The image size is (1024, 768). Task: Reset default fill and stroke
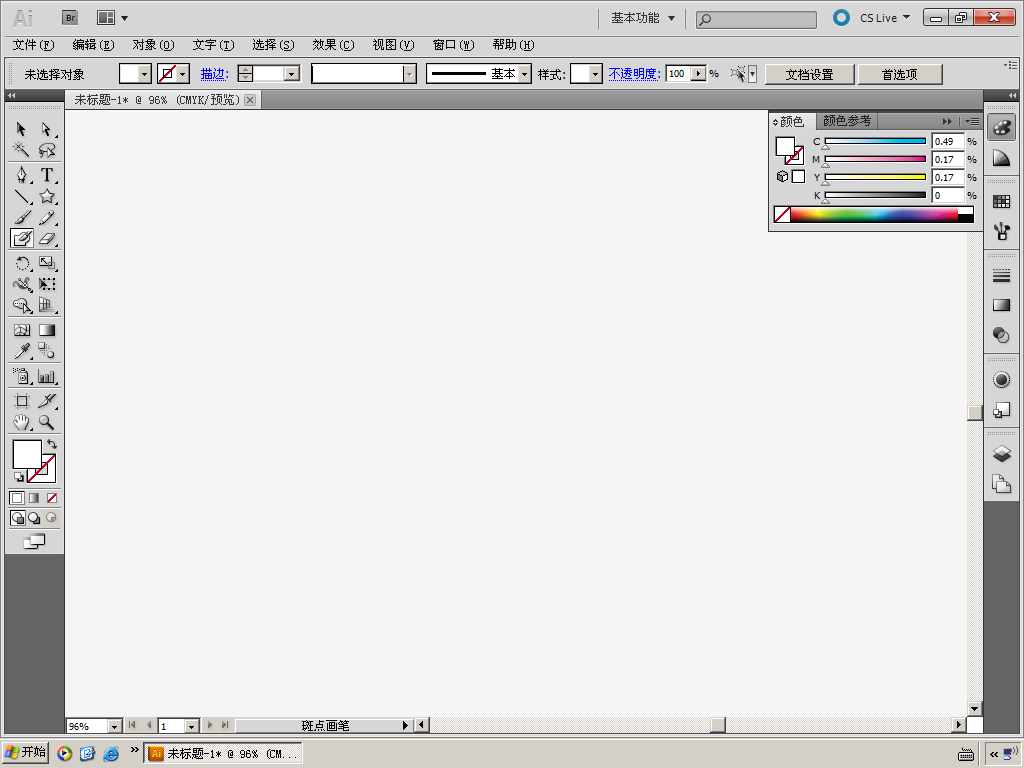[18, 477]
